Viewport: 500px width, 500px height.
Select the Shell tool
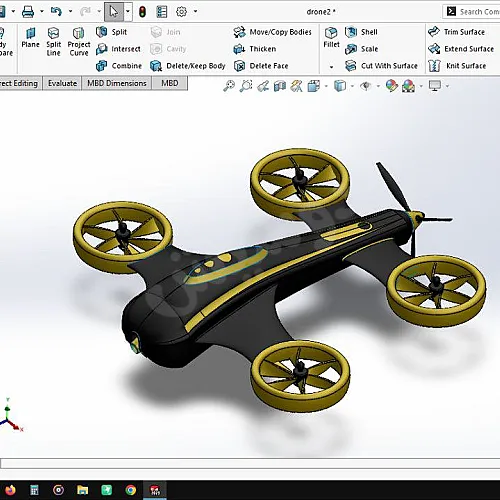[x=361, y=32]
